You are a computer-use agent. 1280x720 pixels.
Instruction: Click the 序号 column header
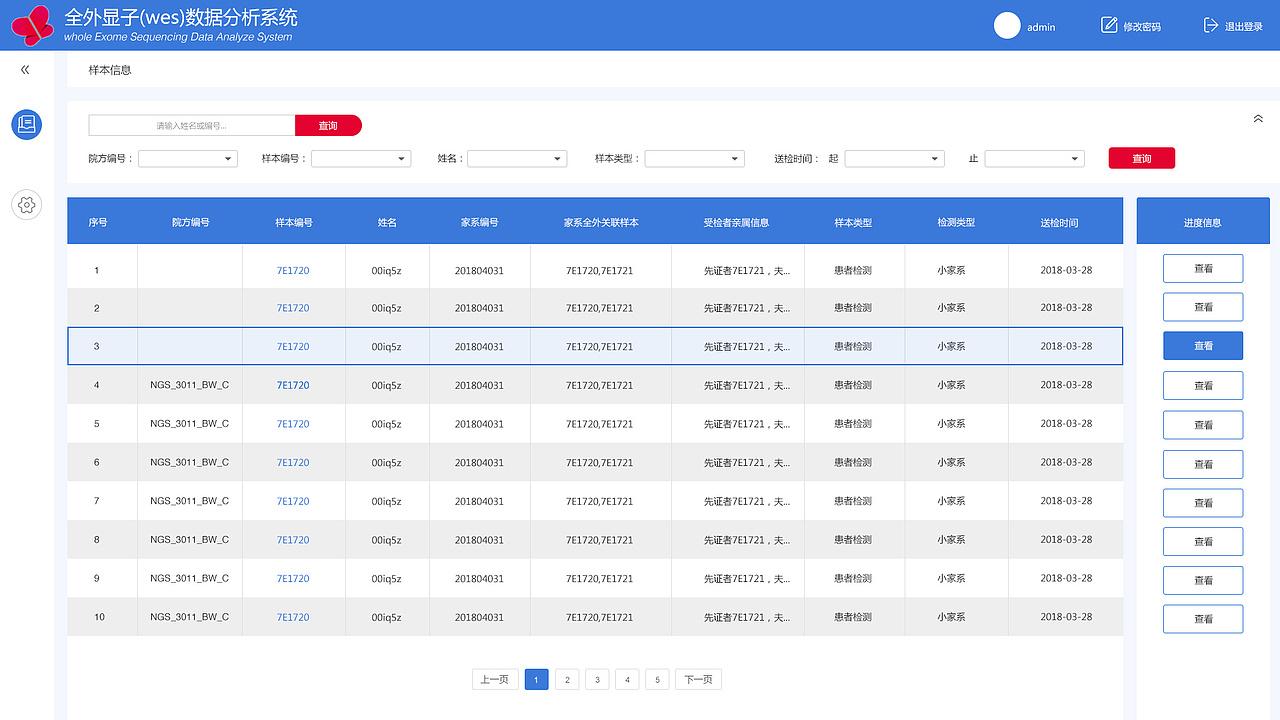point(97,222)
